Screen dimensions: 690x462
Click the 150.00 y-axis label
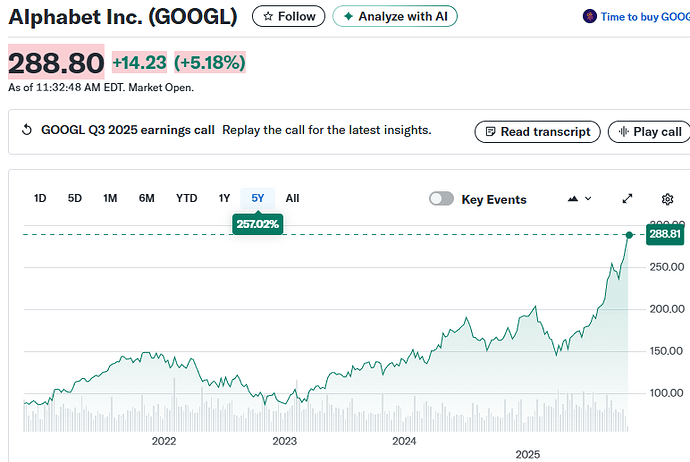[667, 351]
